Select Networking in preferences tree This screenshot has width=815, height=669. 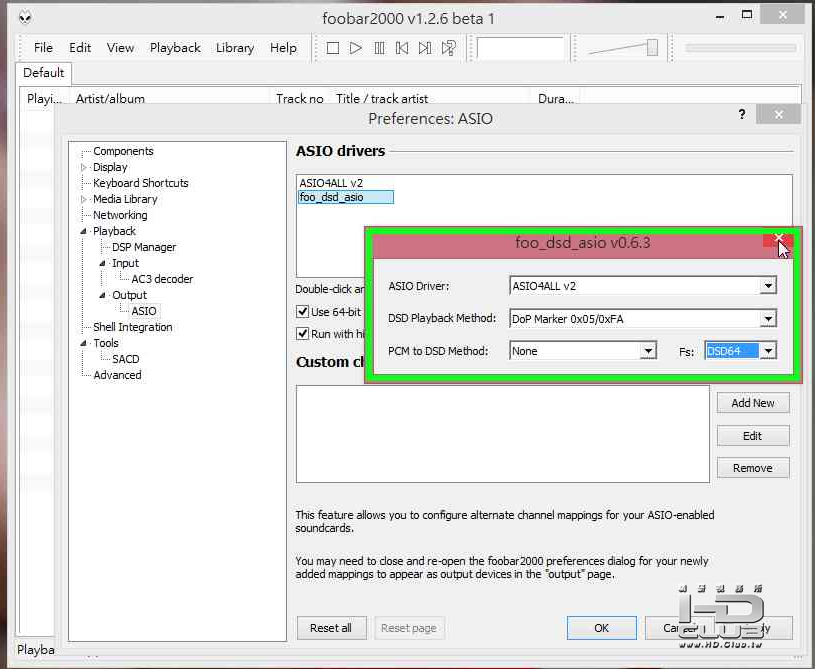point(120,215)
